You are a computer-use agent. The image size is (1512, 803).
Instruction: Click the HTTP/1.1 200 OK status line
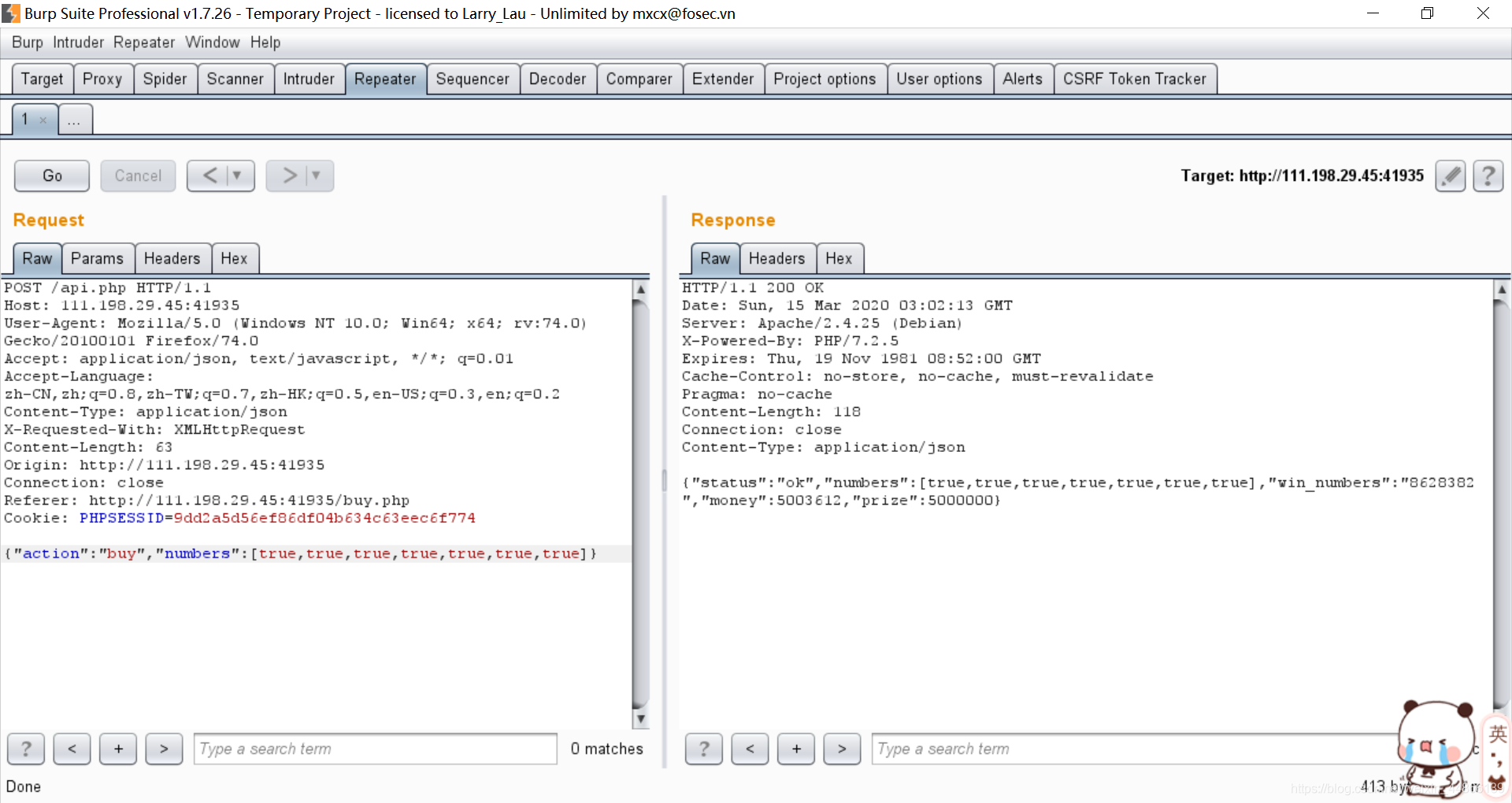coord(753,287)
